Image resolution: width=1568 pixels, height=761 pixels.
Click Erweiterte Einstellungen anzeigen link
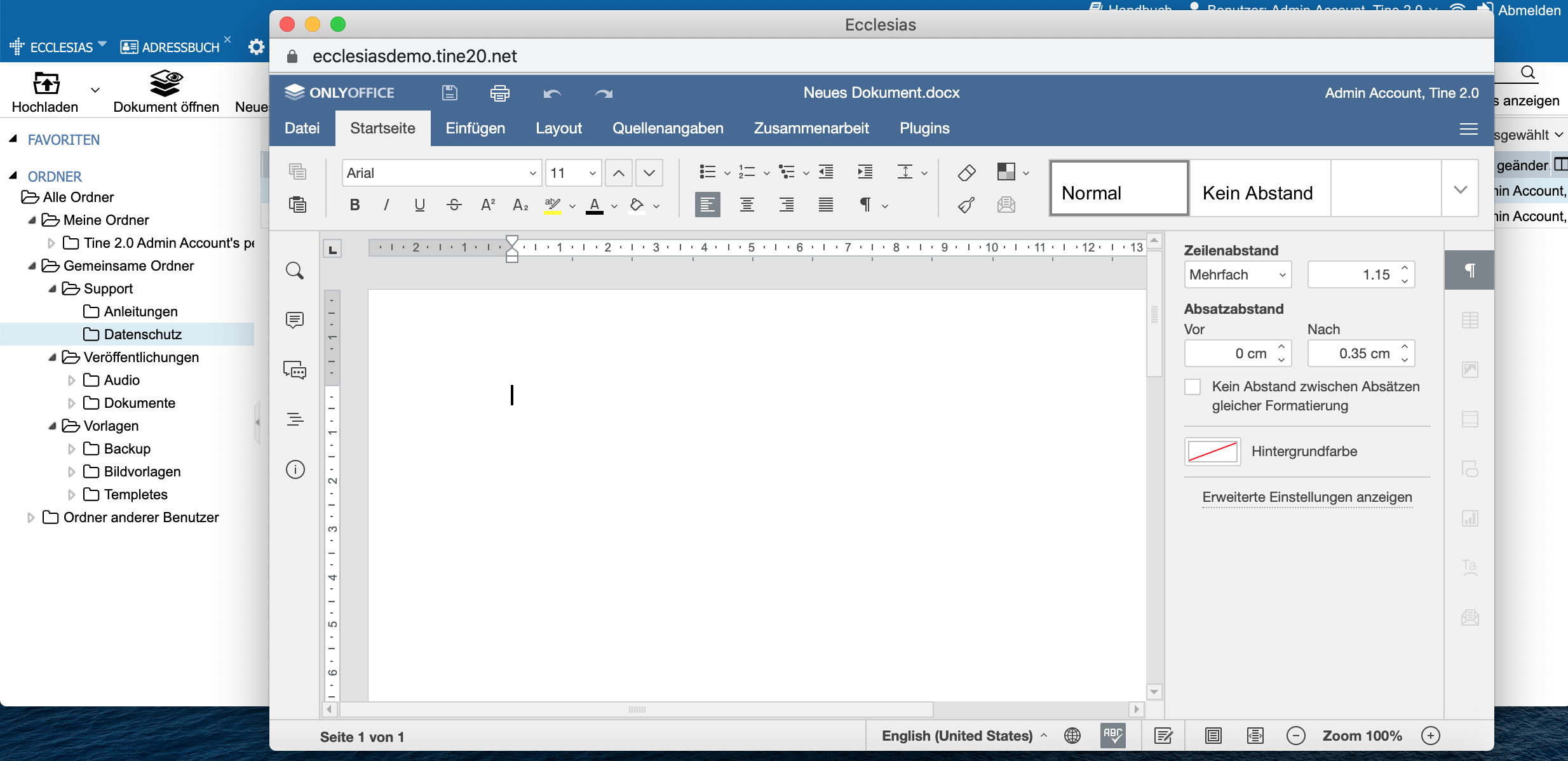click(x=1307, y=497)
